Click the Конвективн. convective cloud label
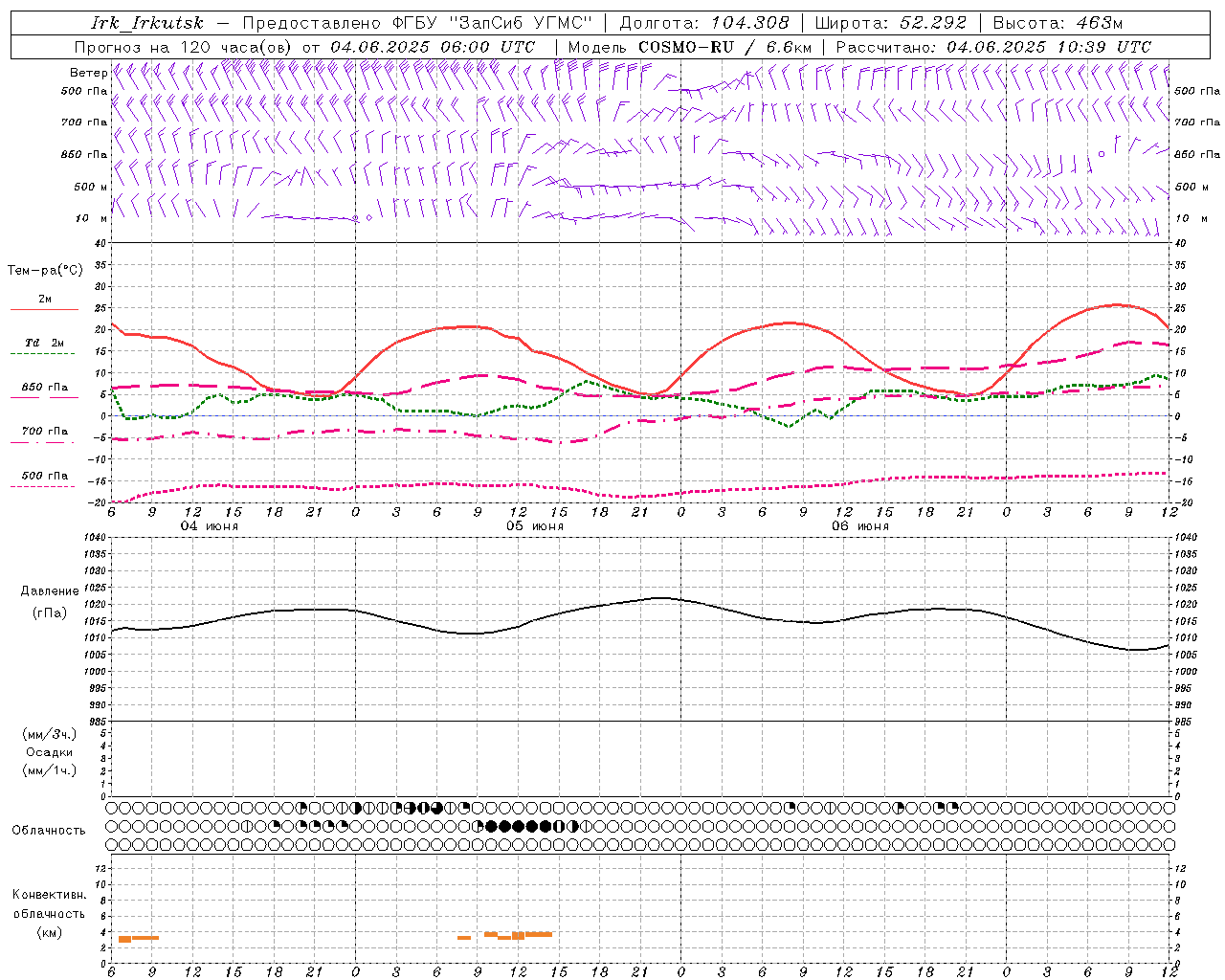This screenshot has height=980, width=1225. point(49,895)
